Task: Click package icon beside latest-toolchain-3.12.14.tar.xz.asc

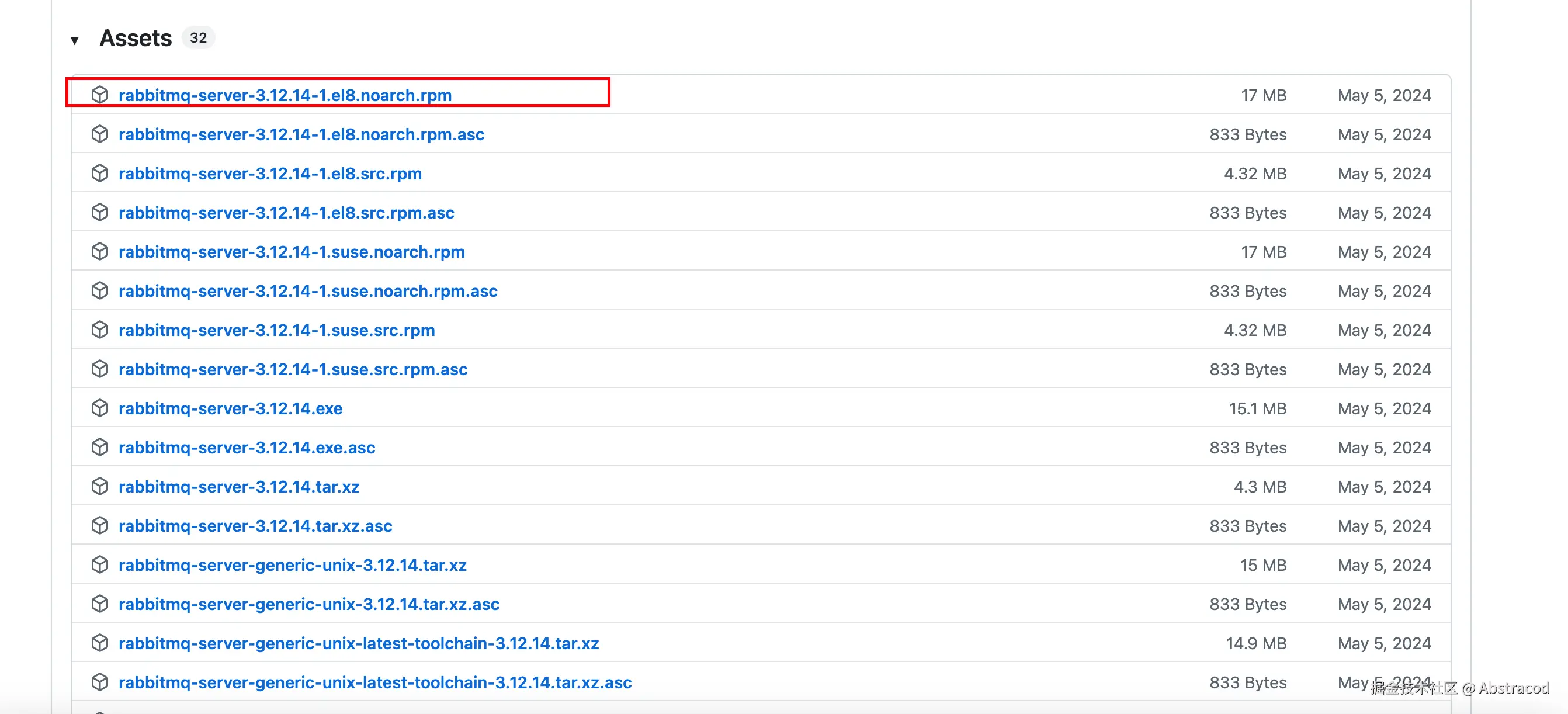Action: (x=100, y=682)
